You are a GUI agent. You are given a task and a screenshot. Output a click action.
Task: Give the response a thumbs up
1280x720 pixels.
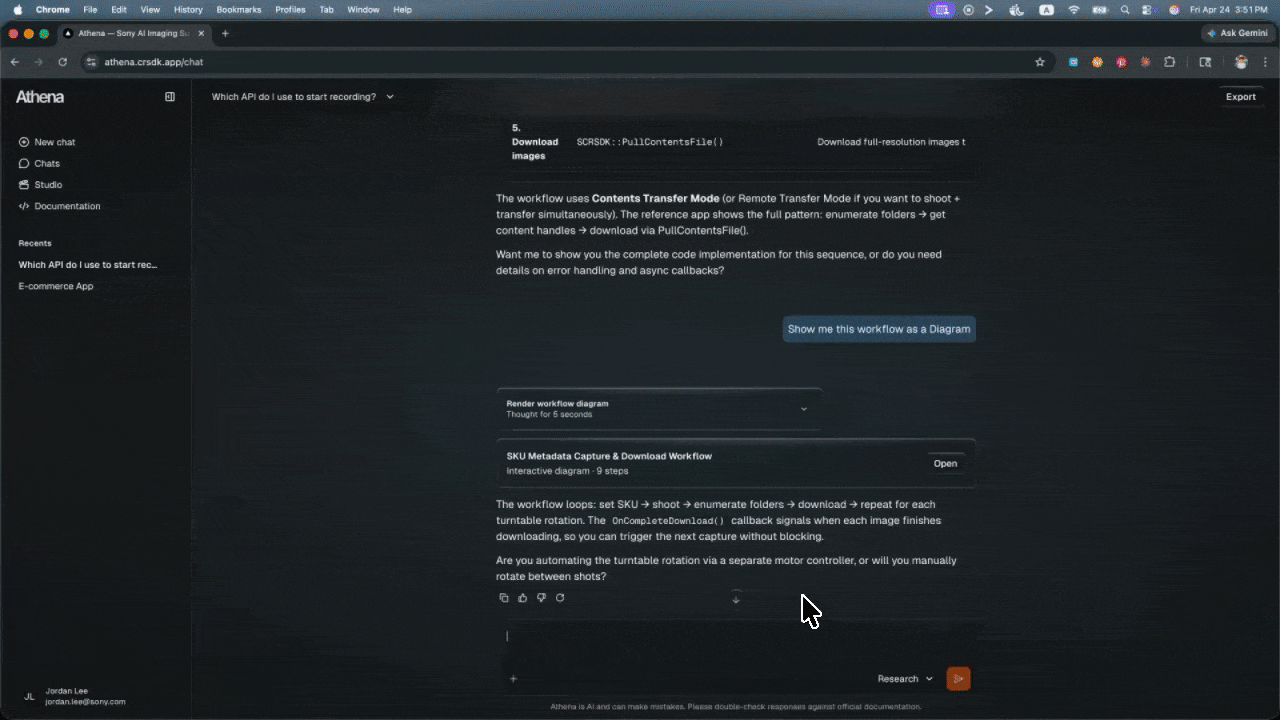click(523, 598)
